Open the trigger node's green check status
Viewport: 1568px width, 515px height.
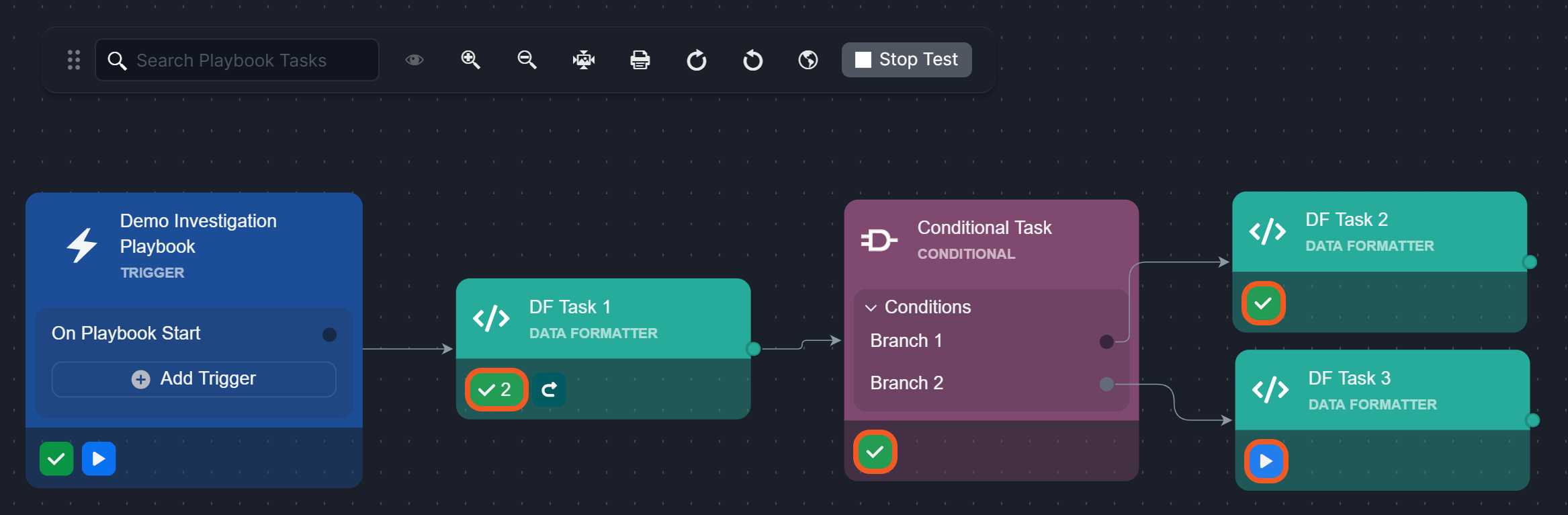(x=56, y=459)
